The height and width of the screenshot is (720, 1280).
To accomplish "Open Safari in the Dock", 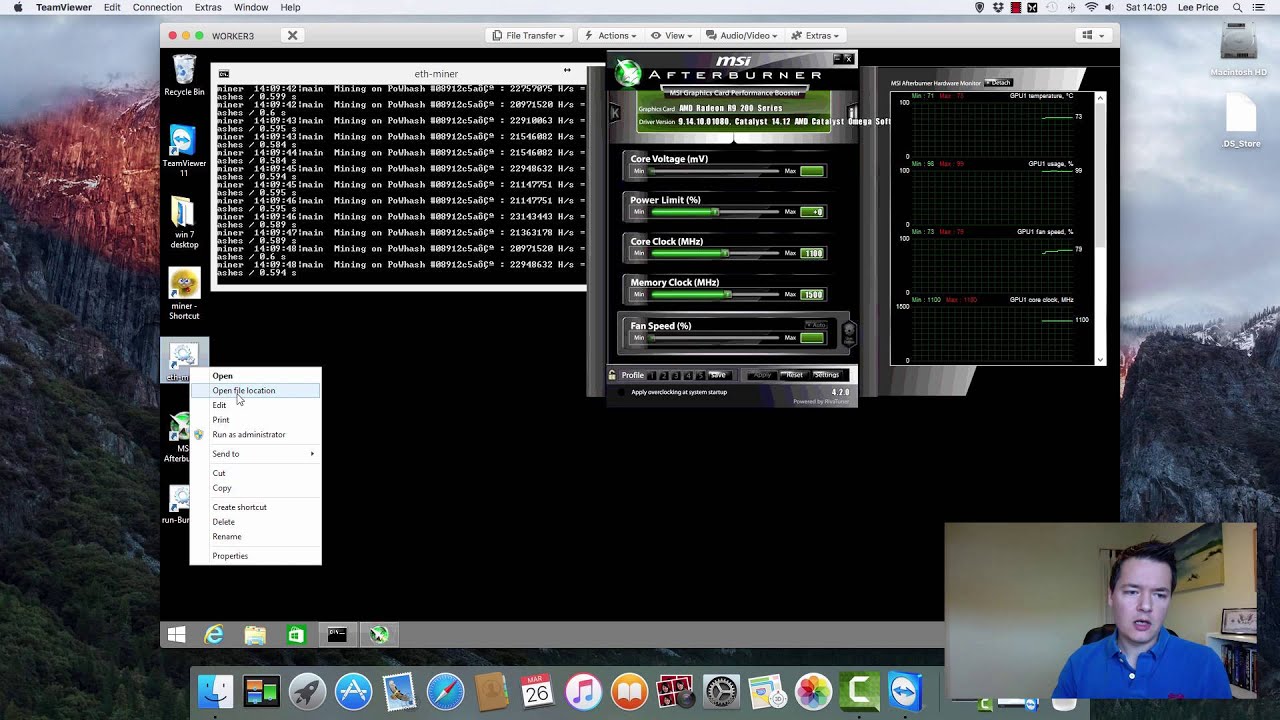I will click(x=445, y=692).
